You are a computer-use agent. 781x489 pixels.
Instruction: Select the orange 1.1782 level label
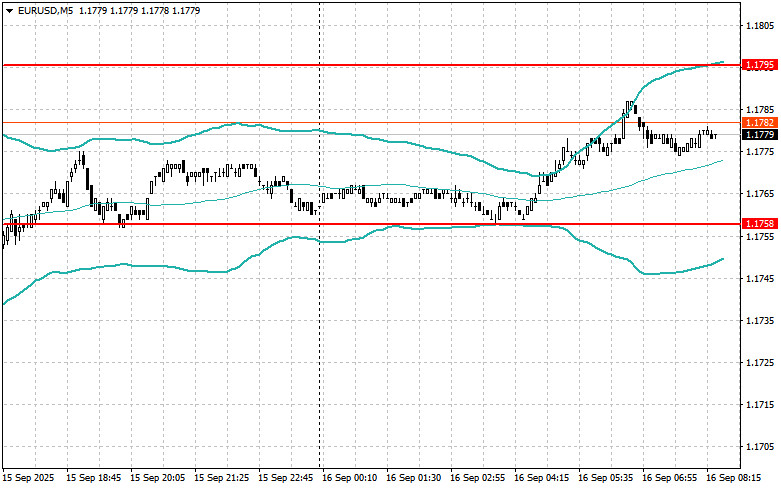(760, 122)
